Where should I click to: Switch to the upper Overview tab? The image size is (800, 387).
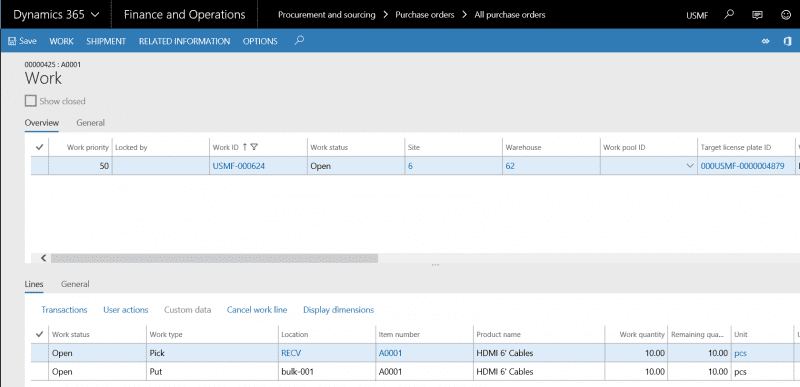click(42, 122)
